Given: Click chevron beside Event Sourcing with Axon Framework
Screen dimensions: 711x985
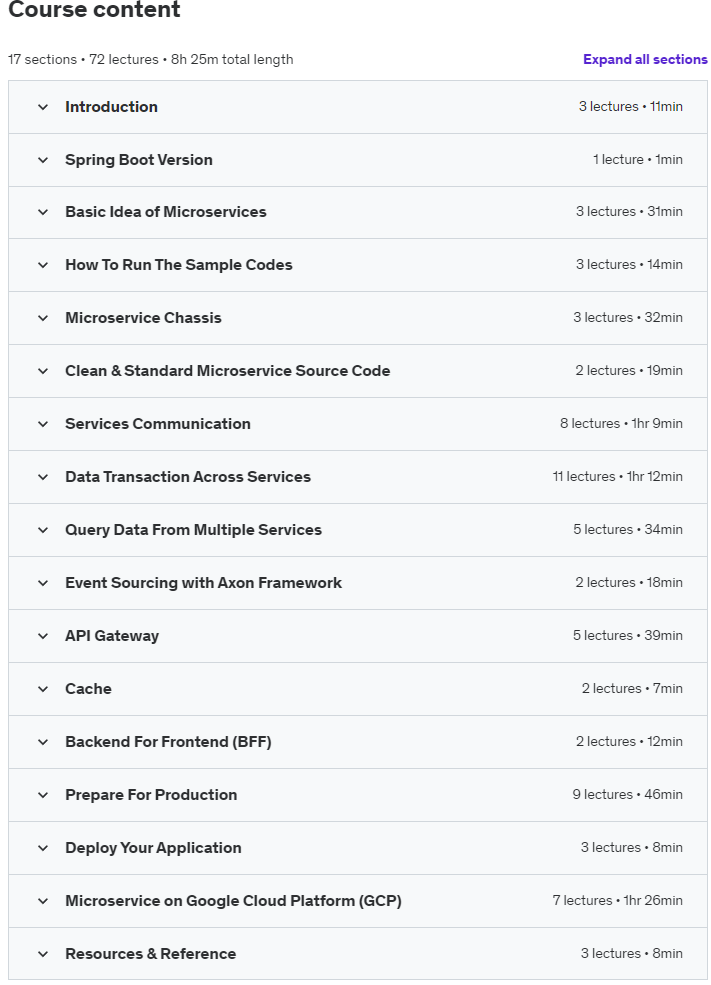Looking at the screenshot, I should 43,583.
